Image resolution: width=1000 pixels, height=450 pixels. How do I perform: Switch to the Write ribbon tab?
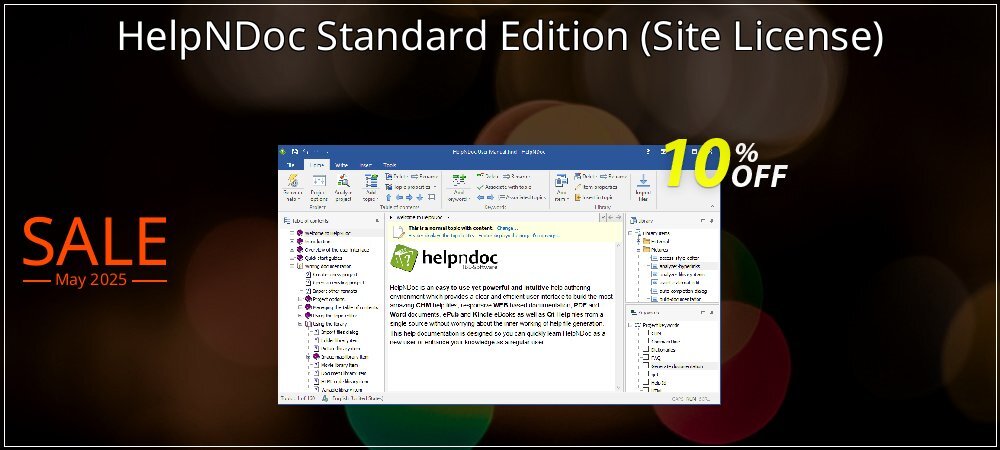(x=342, y=164)
